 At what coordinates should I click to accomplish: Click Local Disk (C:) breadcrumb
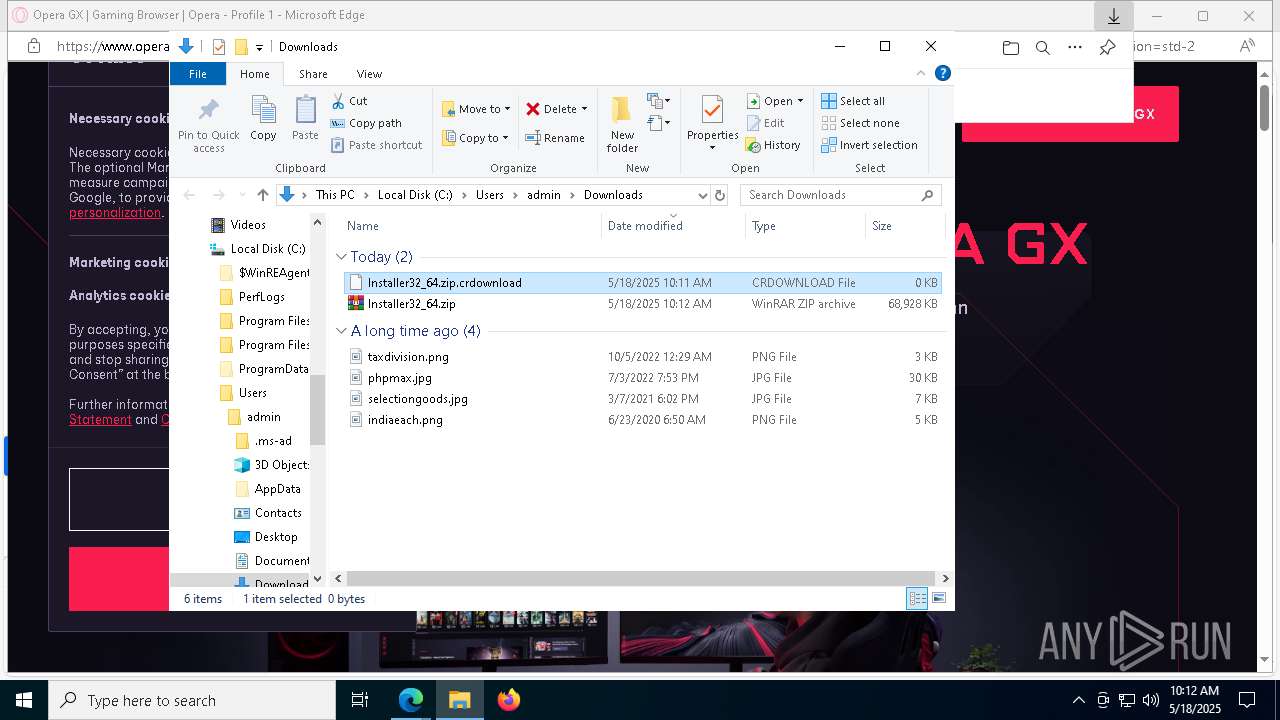[415, 195]
